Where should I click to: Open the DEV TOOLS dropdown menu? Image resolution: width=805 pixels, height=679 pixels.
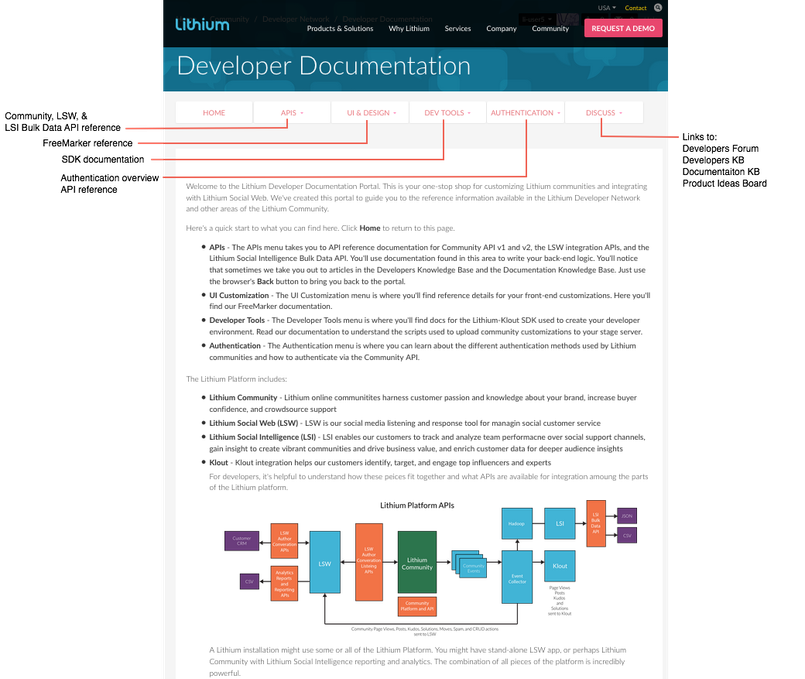[448, 113]
